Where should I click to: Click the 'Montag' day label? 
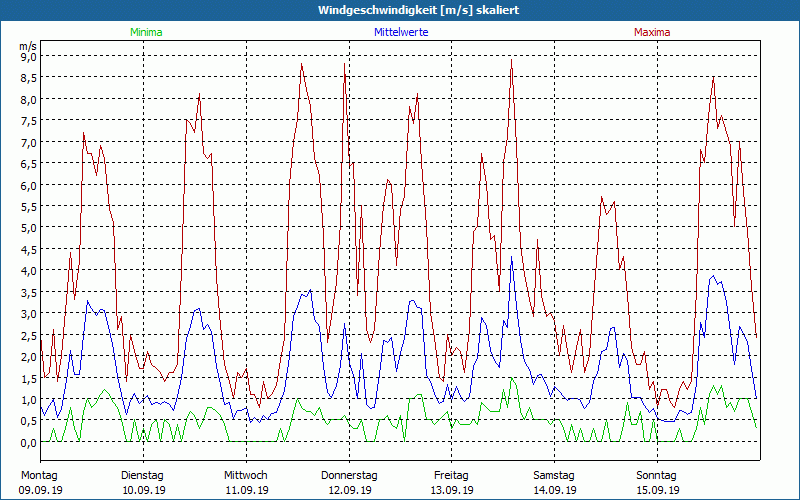(x=40, y=476)
